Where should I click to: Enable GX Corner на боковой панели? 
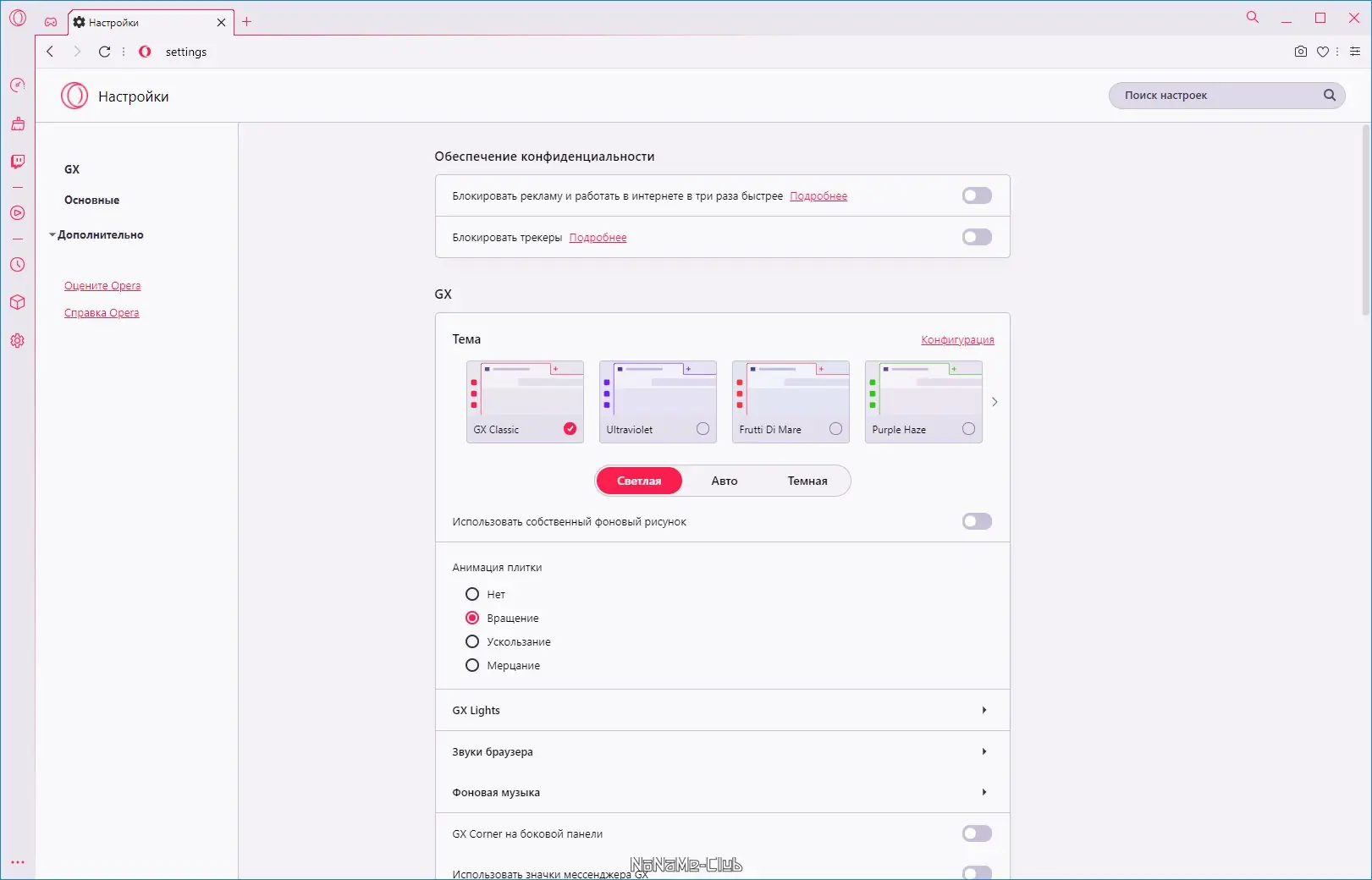pos(977,834)
